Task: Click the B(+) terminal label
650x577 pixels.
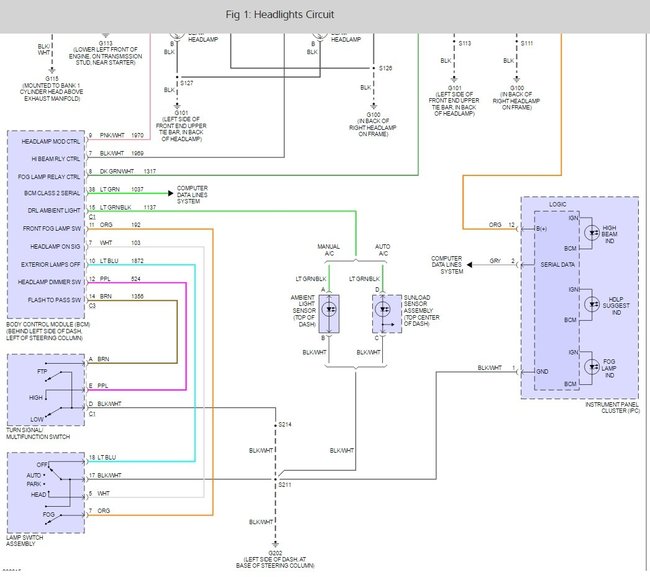Action: 541,229
